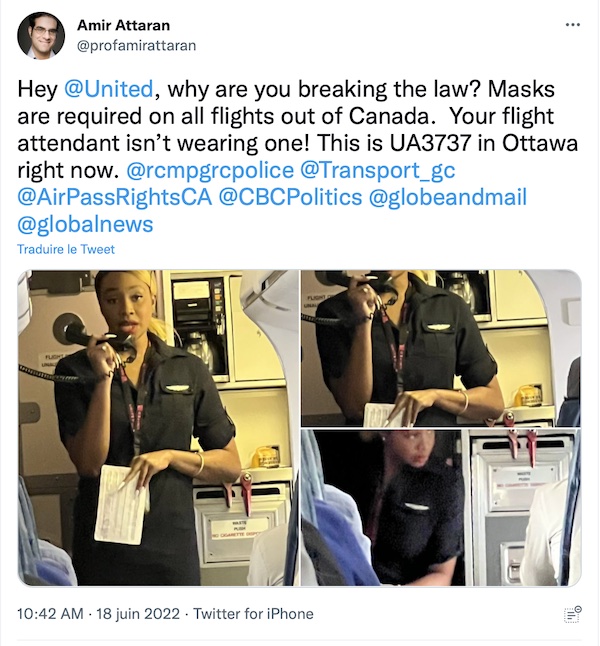Click the 18 juin 2022 date
Screen dimensions: 600x646
click(x=138, y=614)
